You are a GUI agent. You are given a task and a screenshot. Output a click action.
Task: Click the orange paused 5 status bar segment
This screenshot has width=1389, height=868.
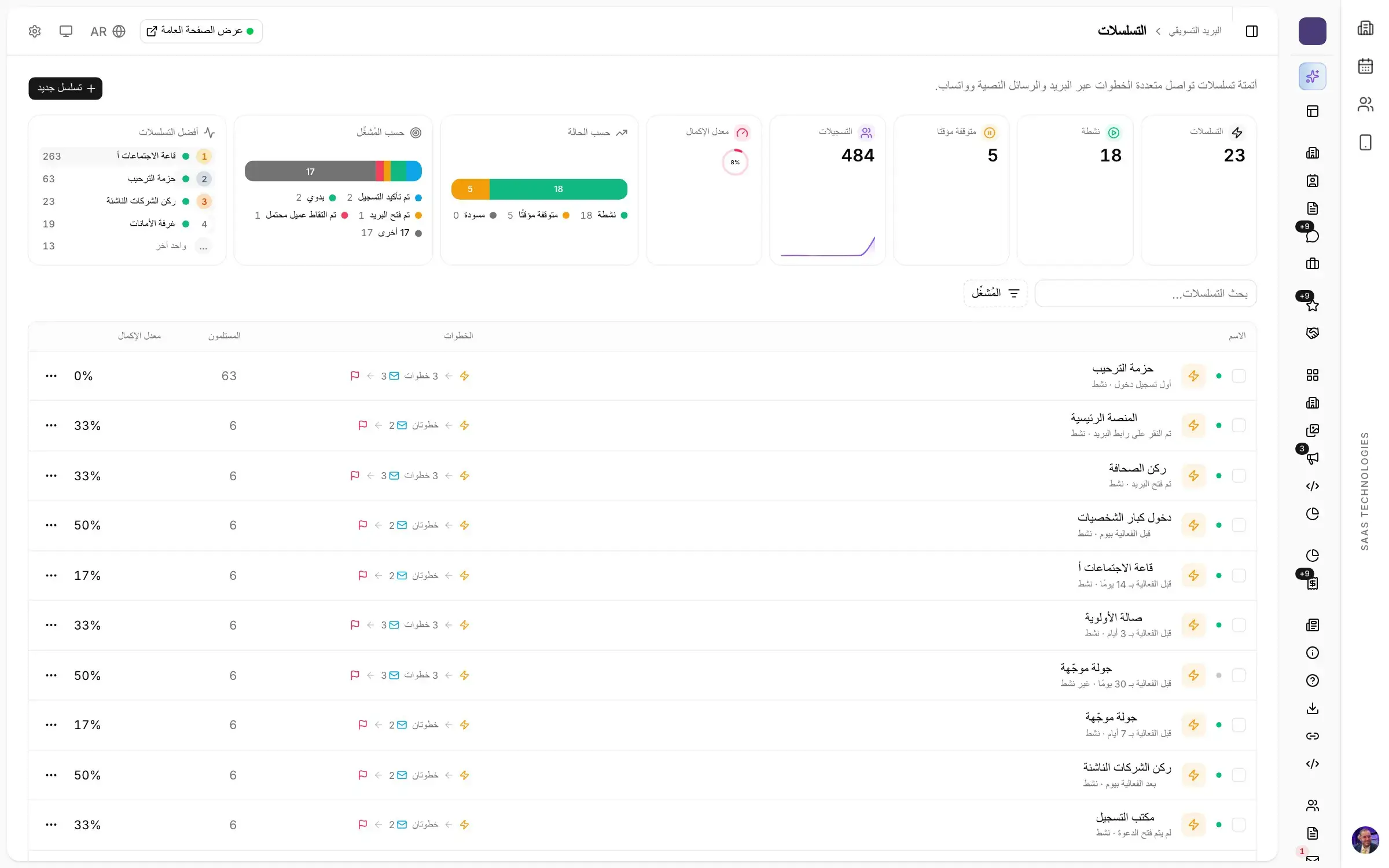471,189
